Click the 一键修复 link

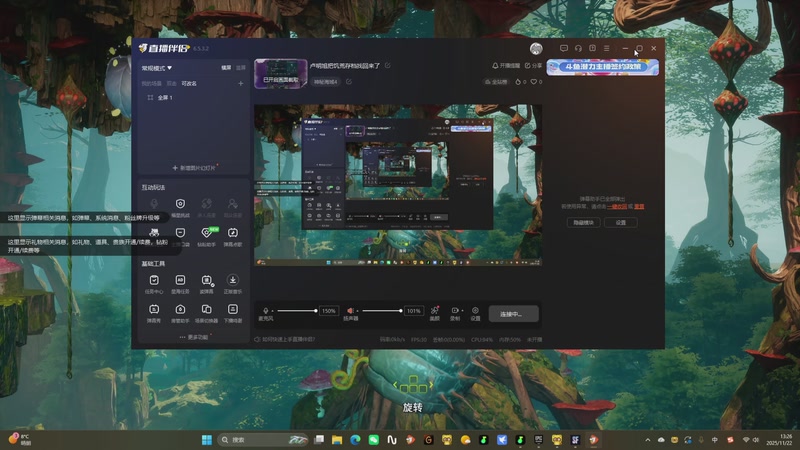point(617,207)
